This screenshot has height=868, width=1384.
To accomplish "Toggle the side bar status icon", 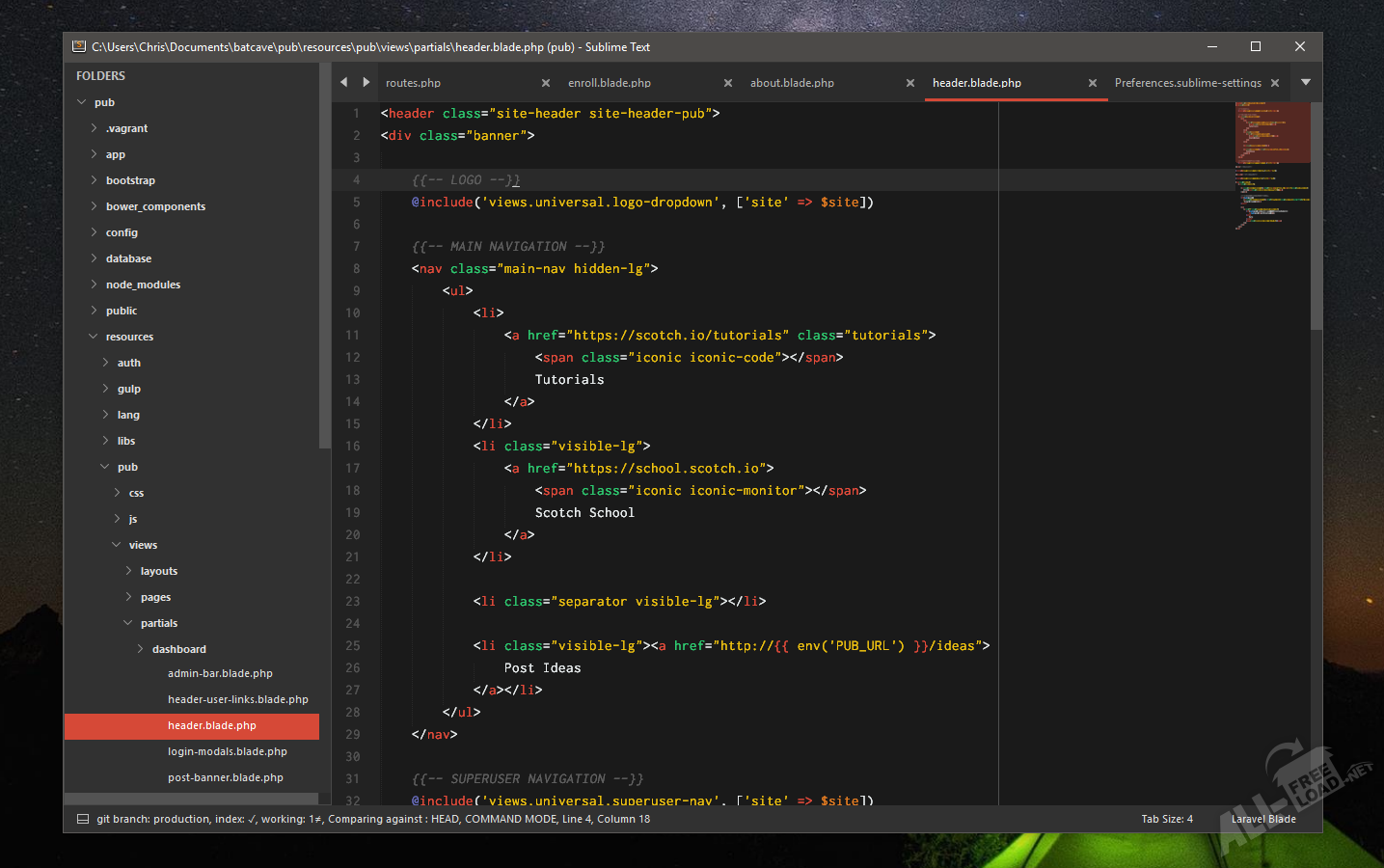I will [82, 819].
